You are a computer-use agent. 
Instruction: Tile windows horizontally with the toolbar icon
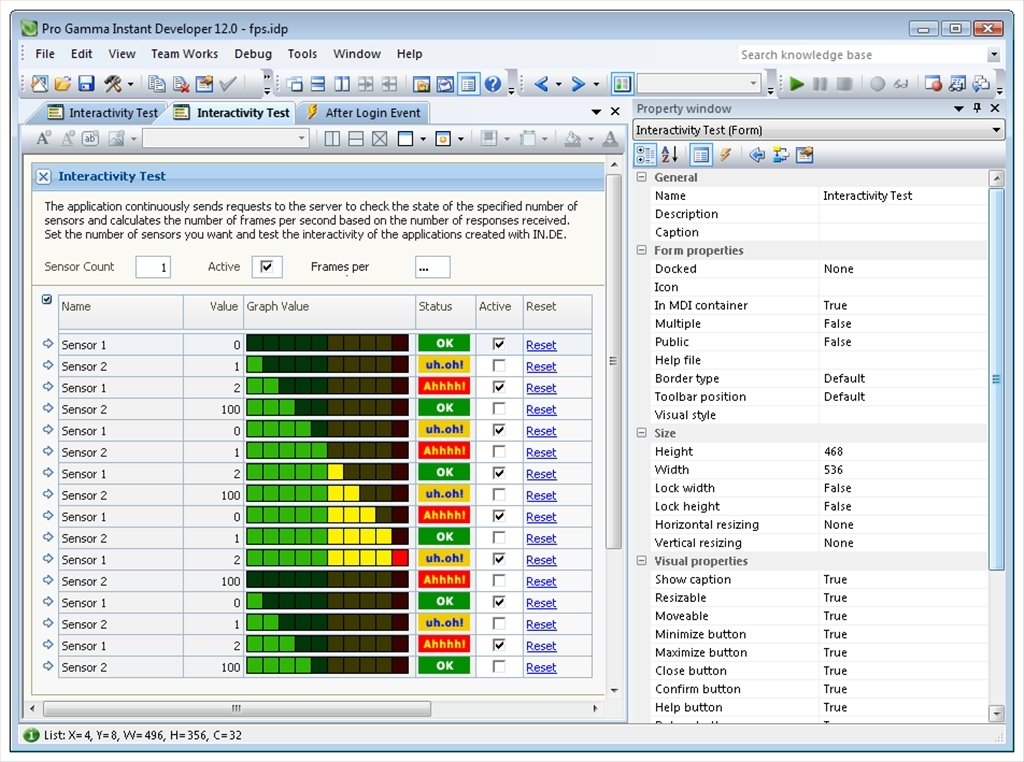[x=318, y=84]
